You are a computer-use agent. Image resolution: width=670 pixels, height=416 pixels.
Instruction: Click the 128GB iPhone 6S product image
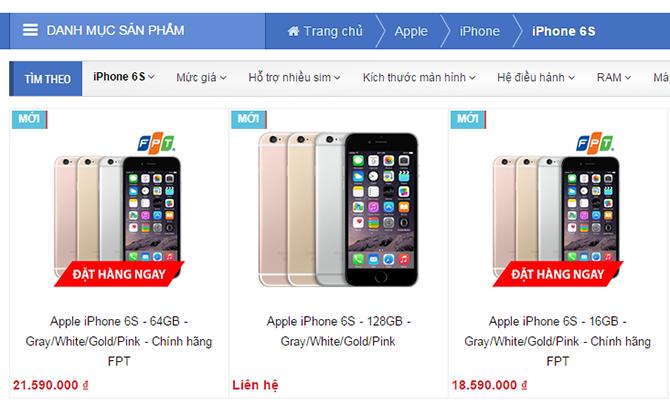click(x=338, y=209)
